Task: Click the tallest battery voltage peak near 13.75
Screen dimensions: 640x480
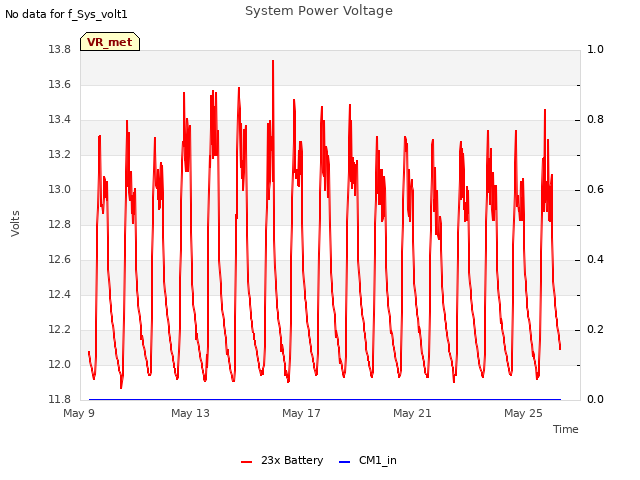Action: tap(273, 61)
